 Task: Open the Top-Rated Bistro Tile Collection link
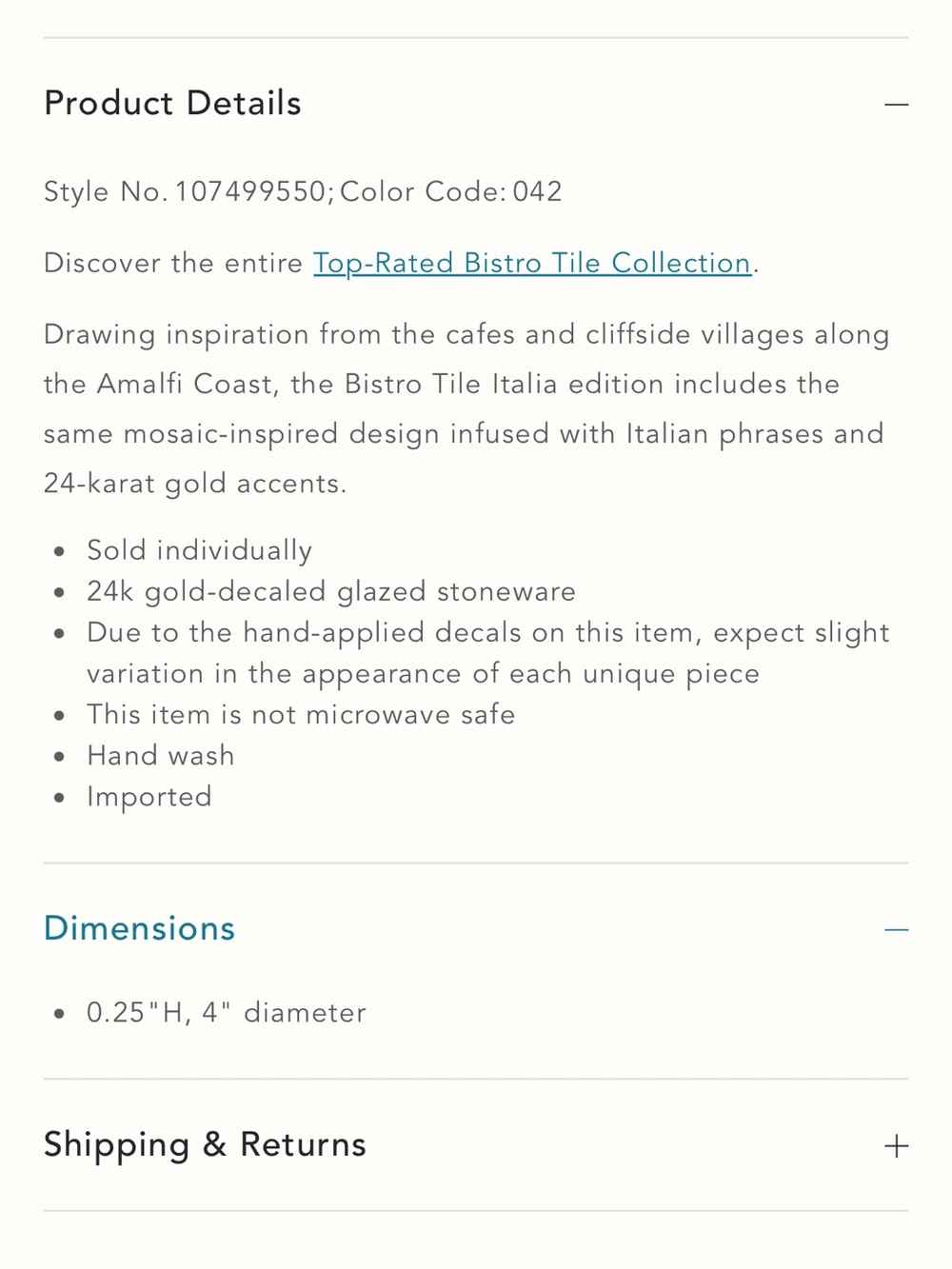pos(532,263)
